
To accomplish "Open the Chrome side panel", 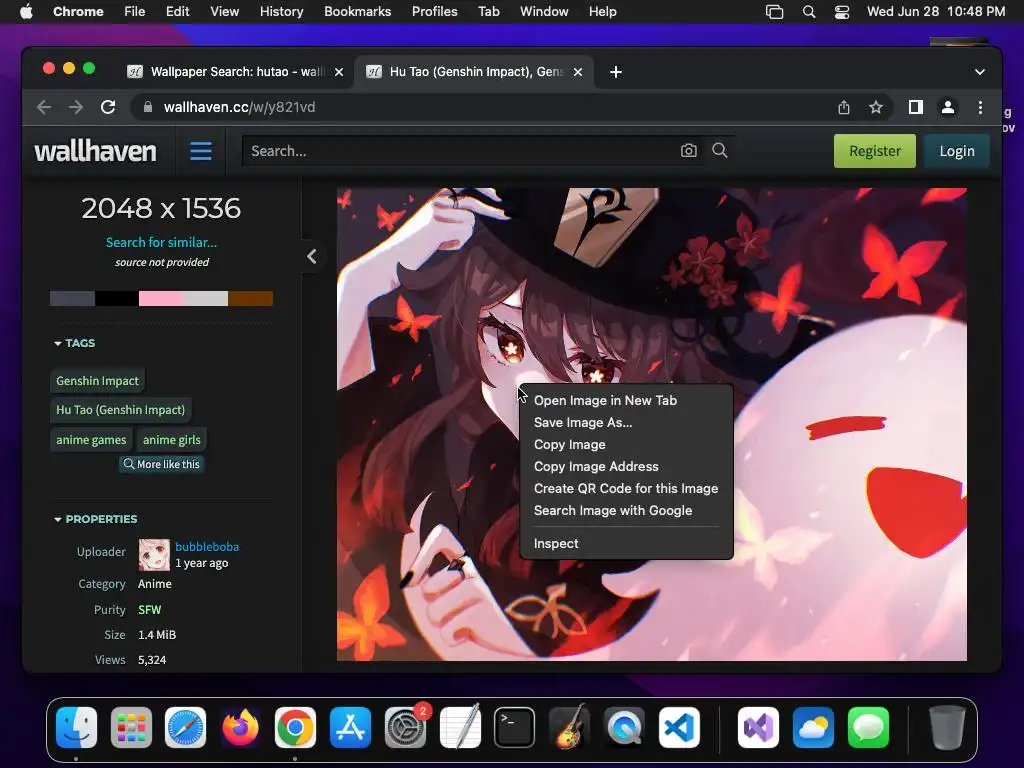I will coord(916,107).
